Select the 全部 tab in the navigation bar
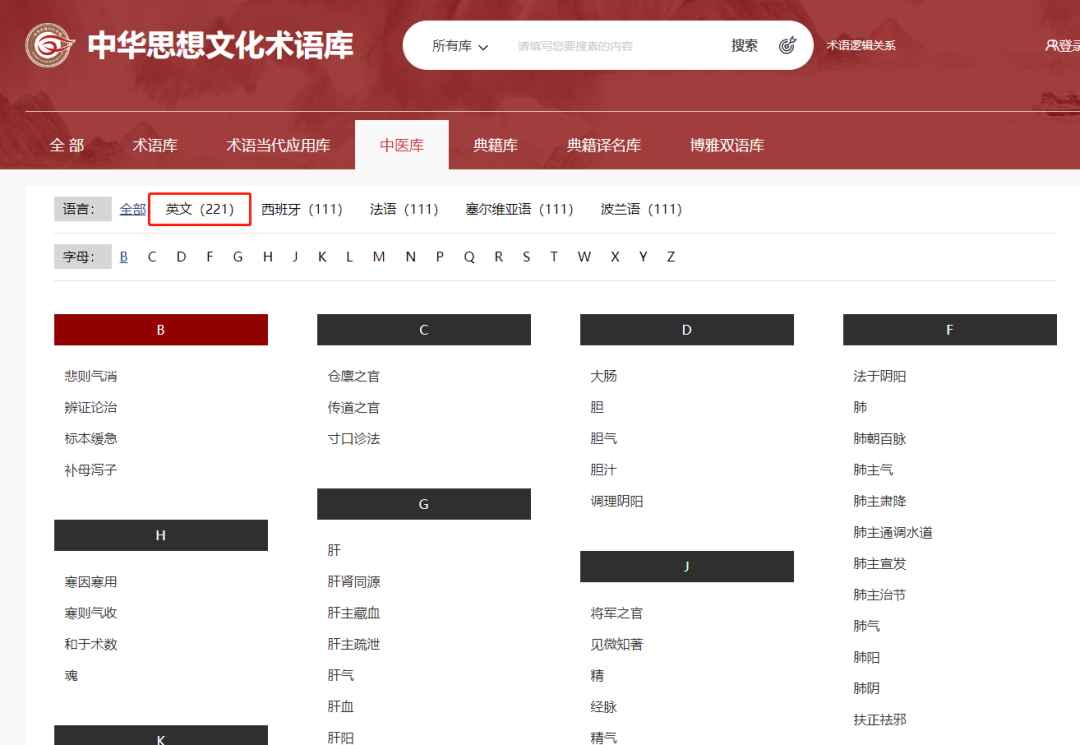The image size is (1080, 745). tap(67, 144)
